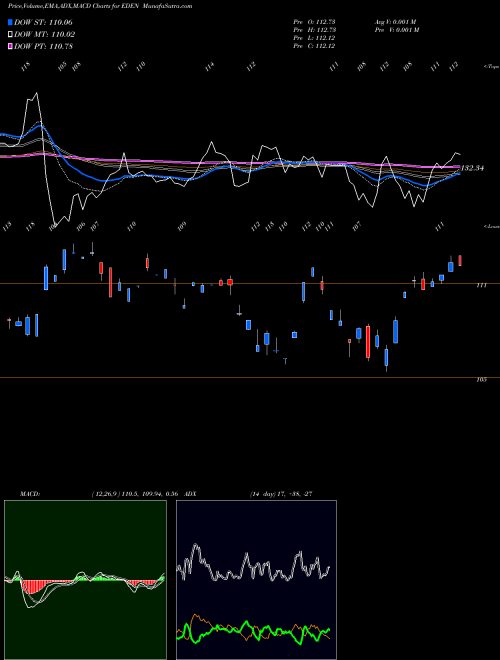
Task: Click the 'Pre V: 0.001 M' volume text
Action: pyautogui.click(x=396, y=30)
